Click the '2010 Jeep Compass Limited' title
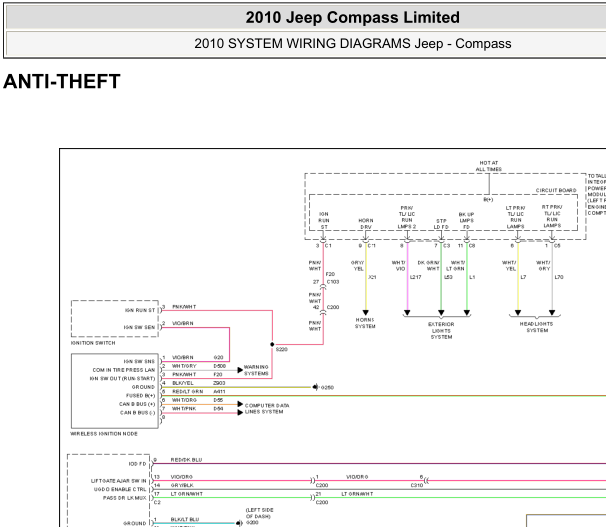Image resolution: width=606 pixels, height=527 pixels. (352, 18)
